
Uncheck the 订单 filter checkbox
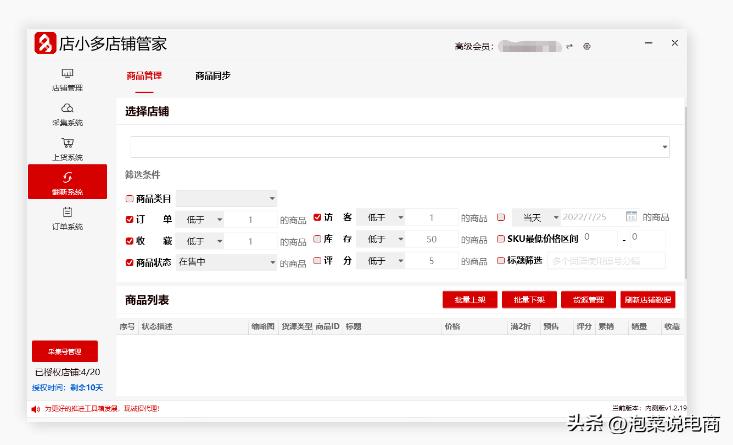(129, 219)
